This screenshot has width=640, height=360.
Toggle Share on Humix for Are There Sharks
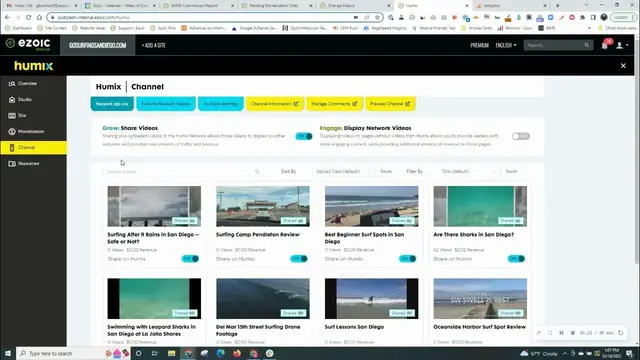coord(516,259)
